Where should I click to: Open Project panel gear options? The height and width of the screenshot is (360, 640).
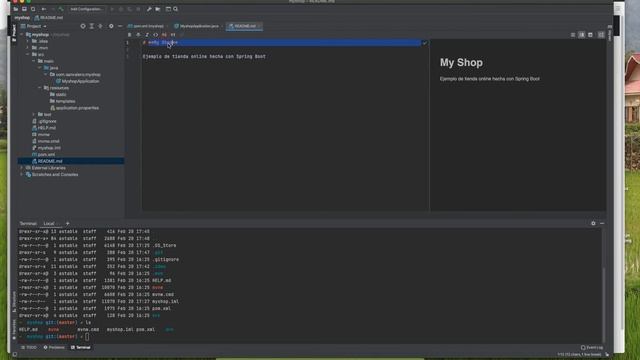pyautogui.click(x=111, y=26)
